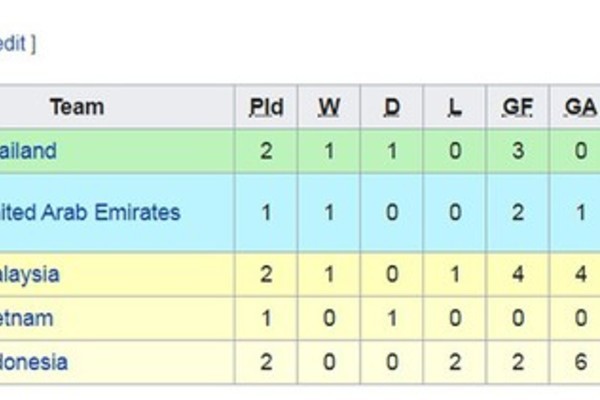Screen dimensions: 600x400
Task: Follow the Malaysia team link
Action: [30, 274]
